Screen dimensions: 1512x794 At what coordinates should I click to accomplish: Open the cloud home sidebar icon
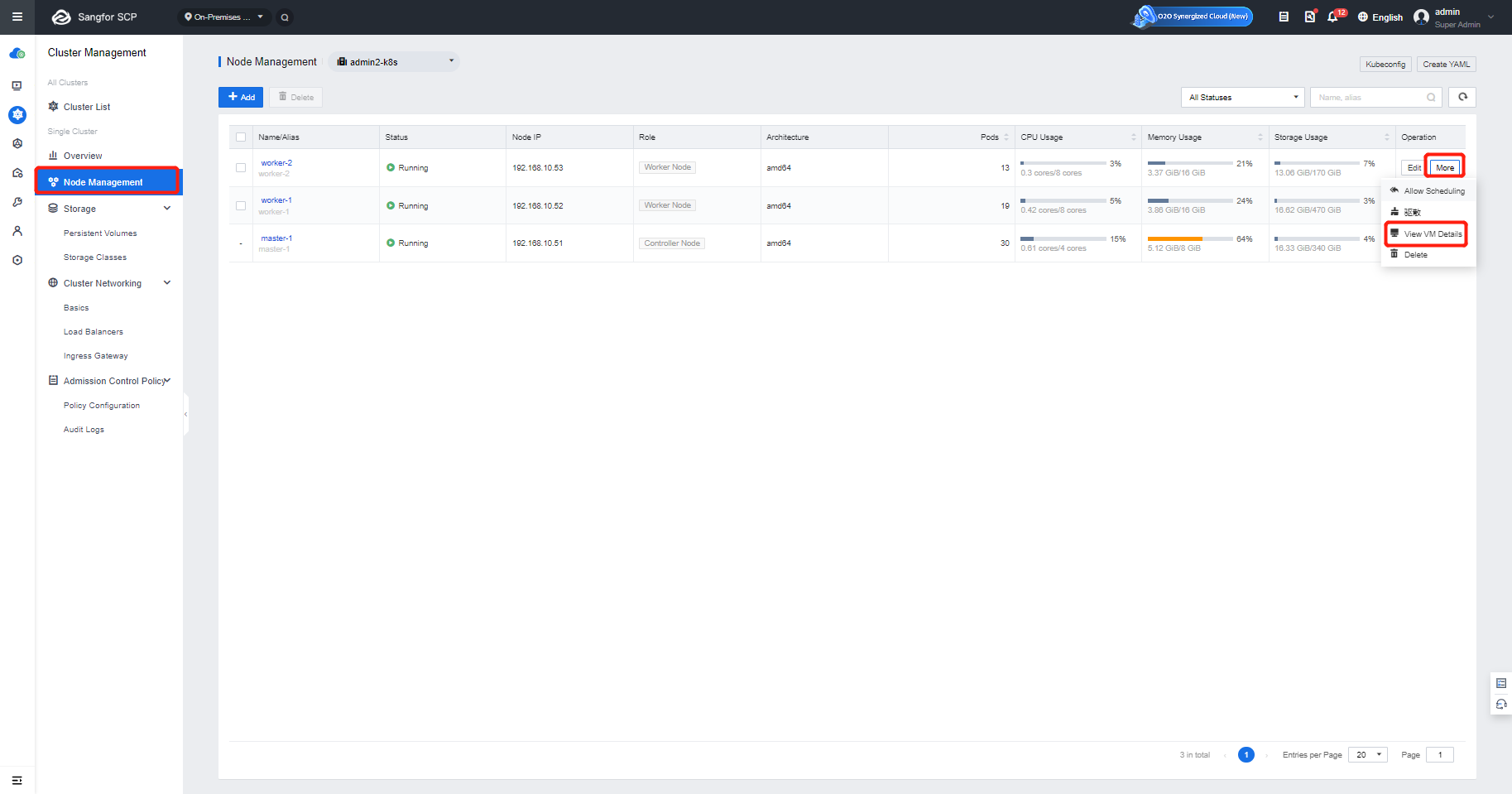coord(17,54)
